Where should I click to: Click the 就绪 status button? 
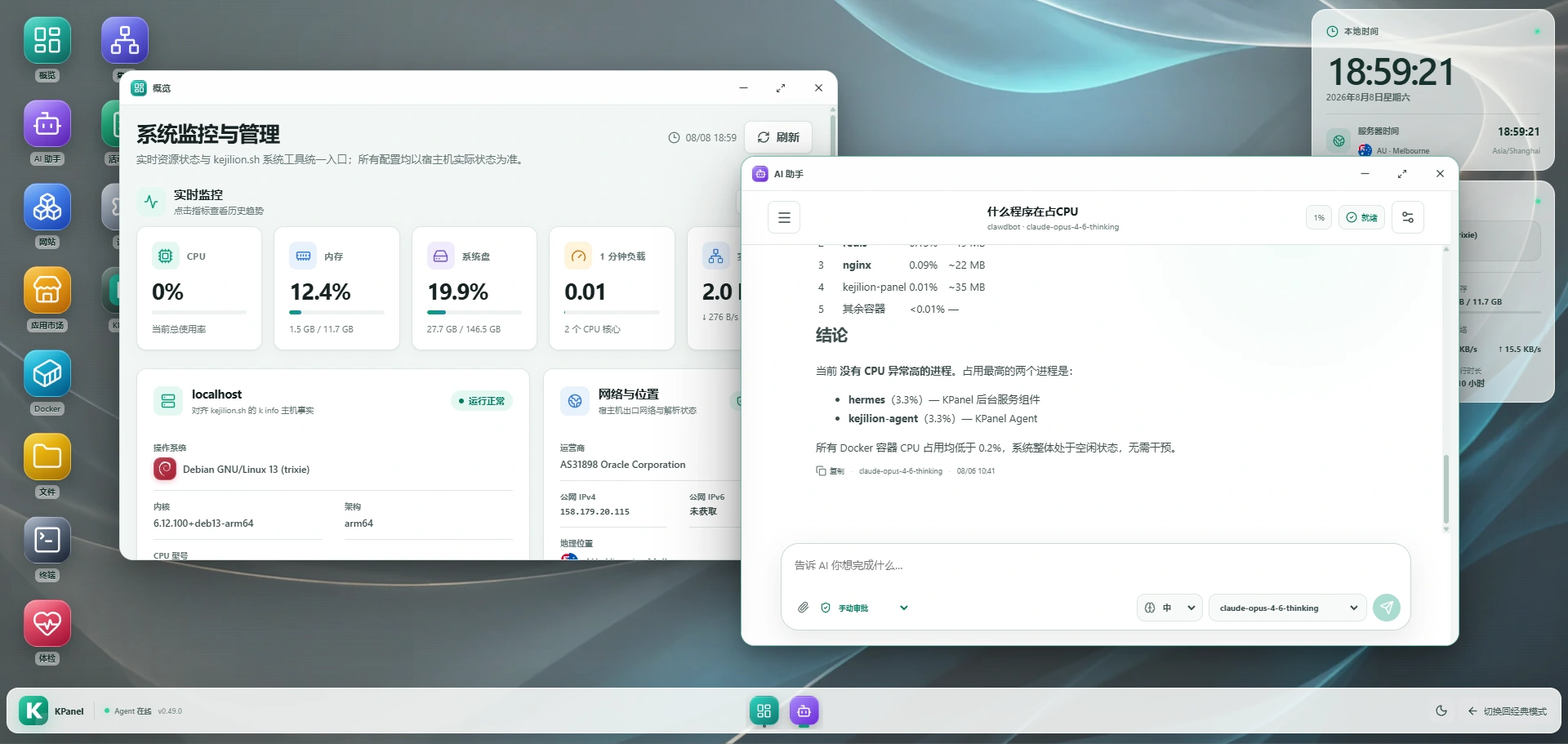click(x=1361, y=217)
